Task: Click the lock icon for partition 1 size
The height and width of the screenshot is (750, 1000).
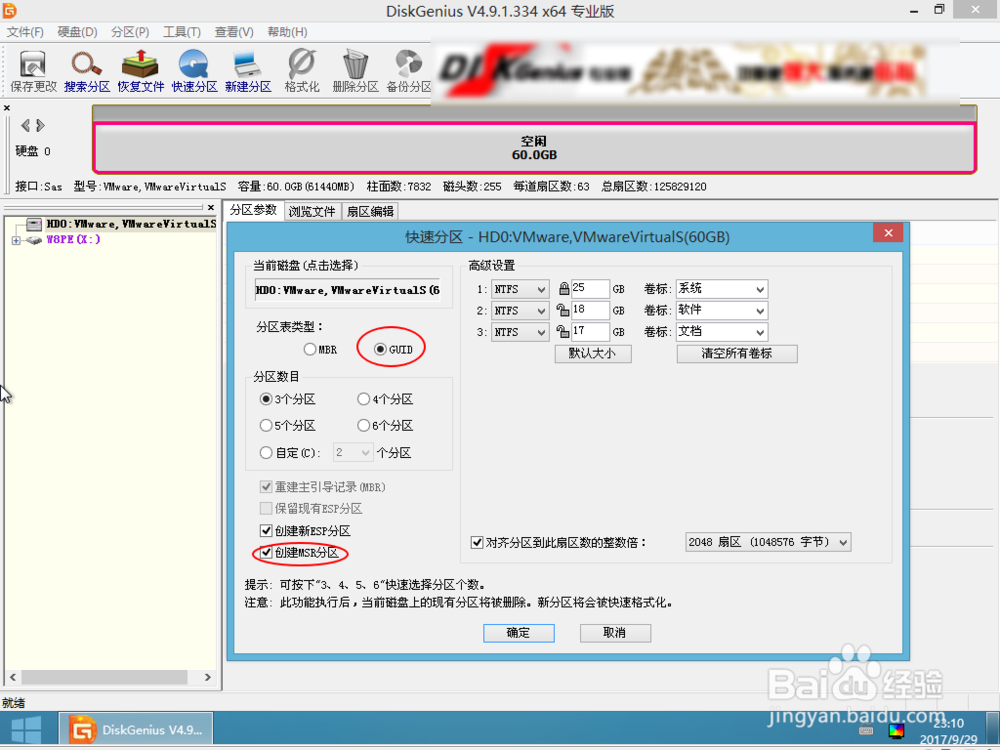Action: (x=564, y=289)
